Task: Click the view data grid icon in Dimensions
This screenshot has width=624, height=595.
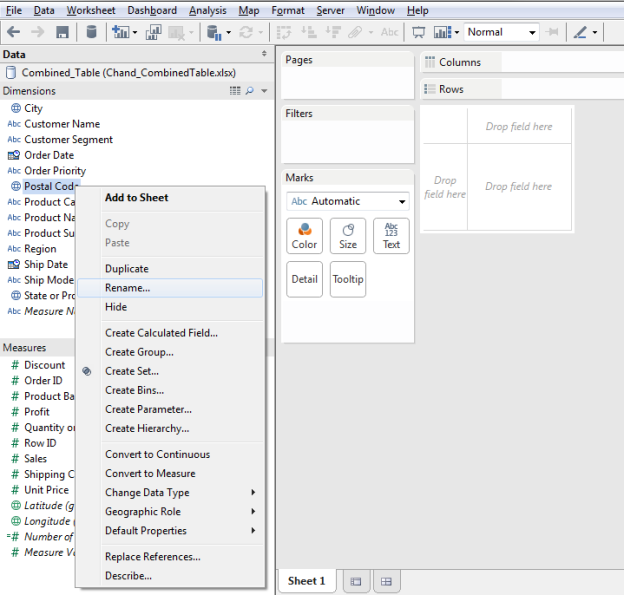Action: pos(235,91)
